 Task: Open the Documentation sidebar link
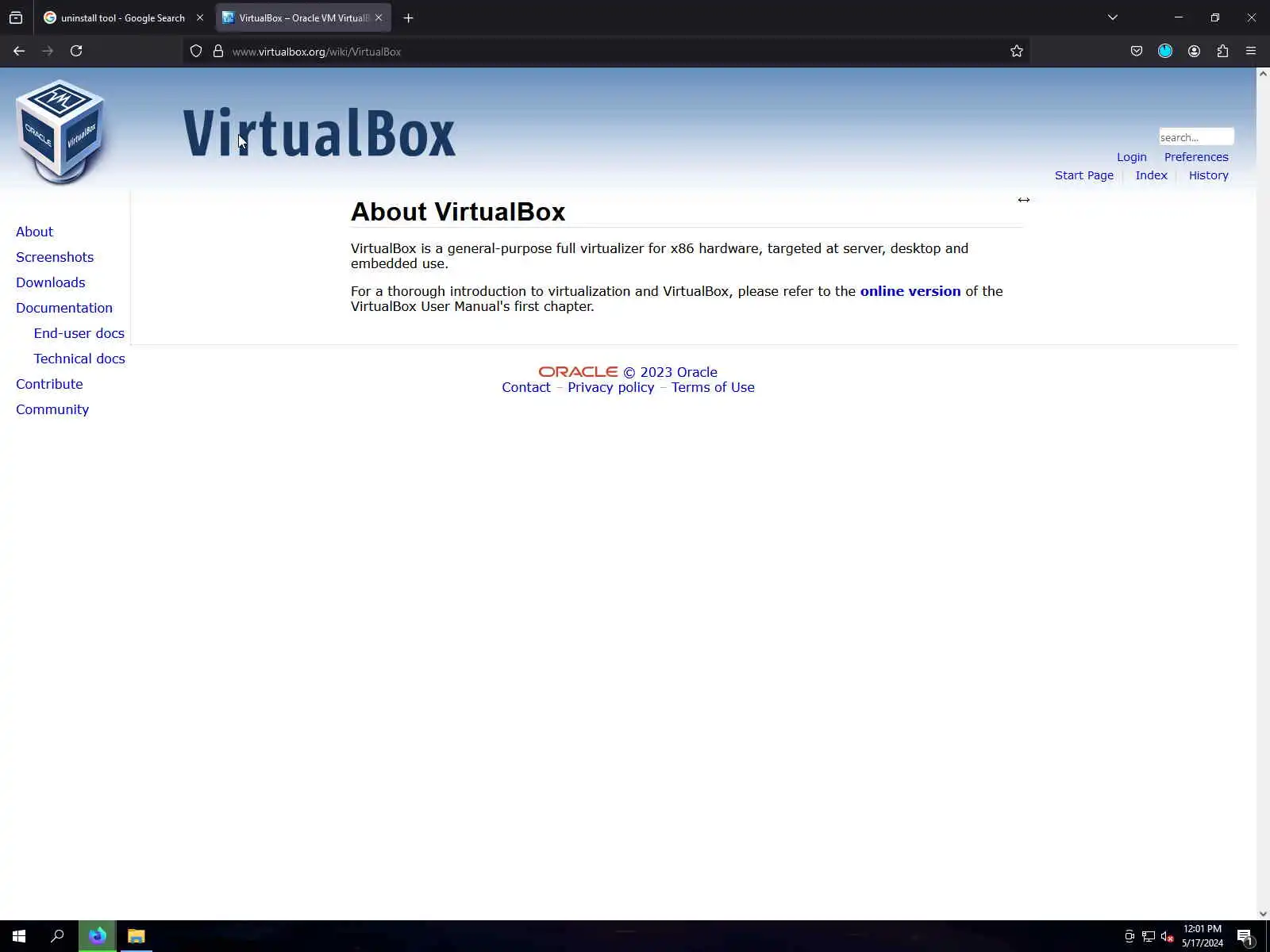[x=64, y=308]
